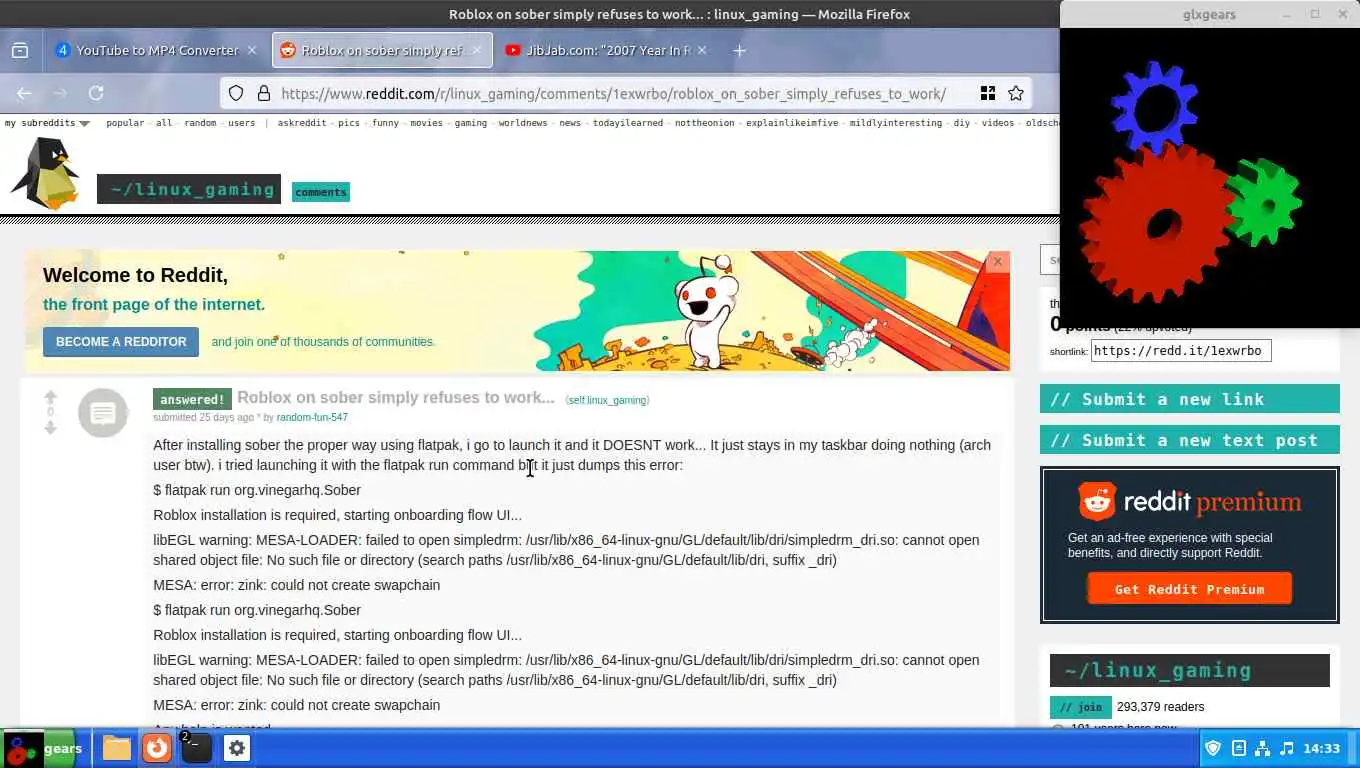Dismiss the Welcome to Reddit banner
The image size is (1360, 768).
click(x=997, y=262)
